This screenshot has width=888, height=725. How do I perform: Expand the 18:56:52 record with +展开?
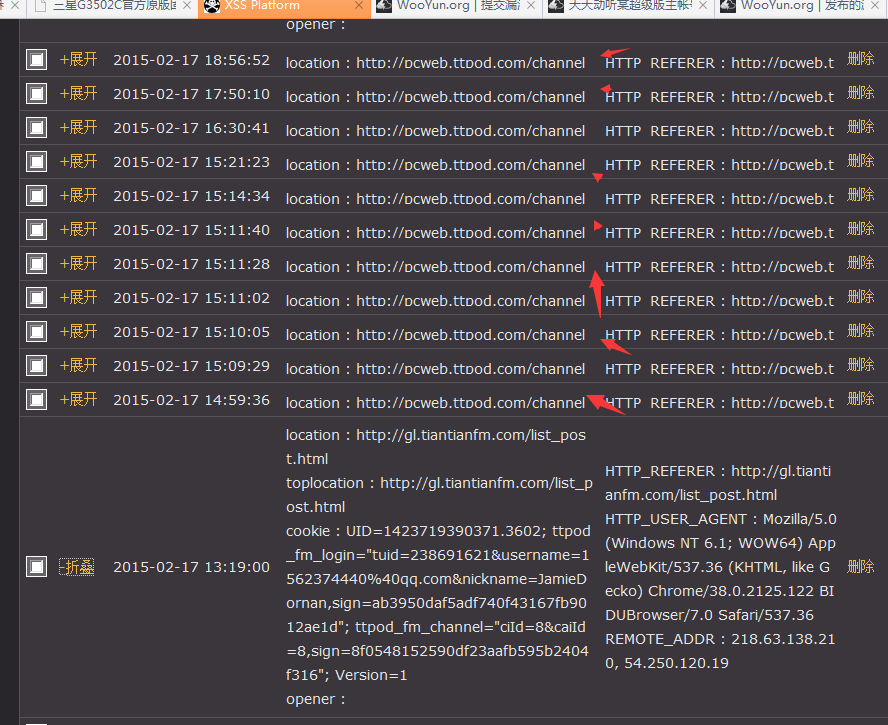(79, 59)
